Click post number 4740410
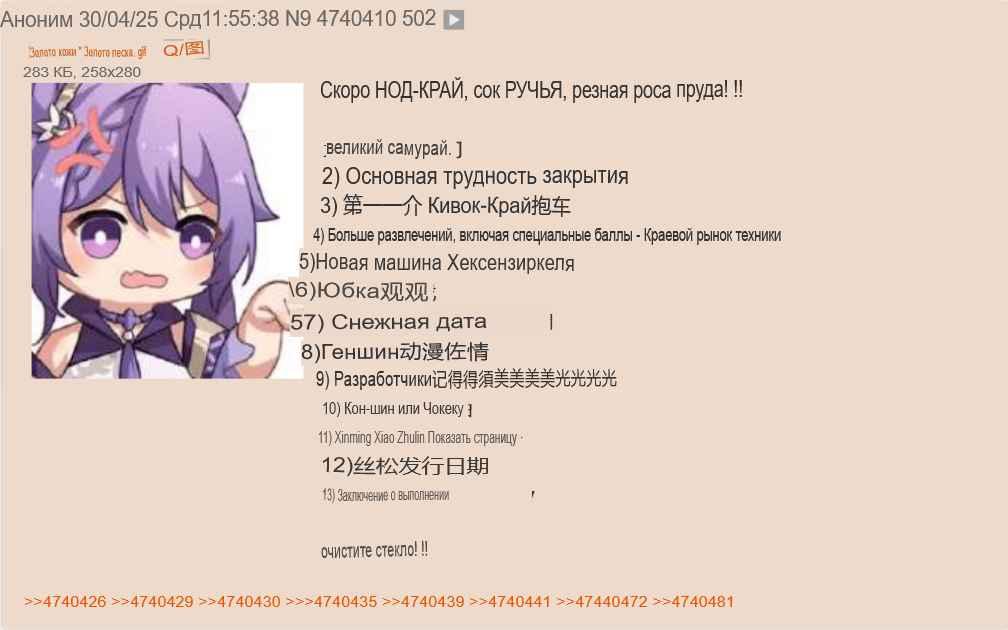Image resolution: width=1008 pixels, height=630 pixels. 356,19
